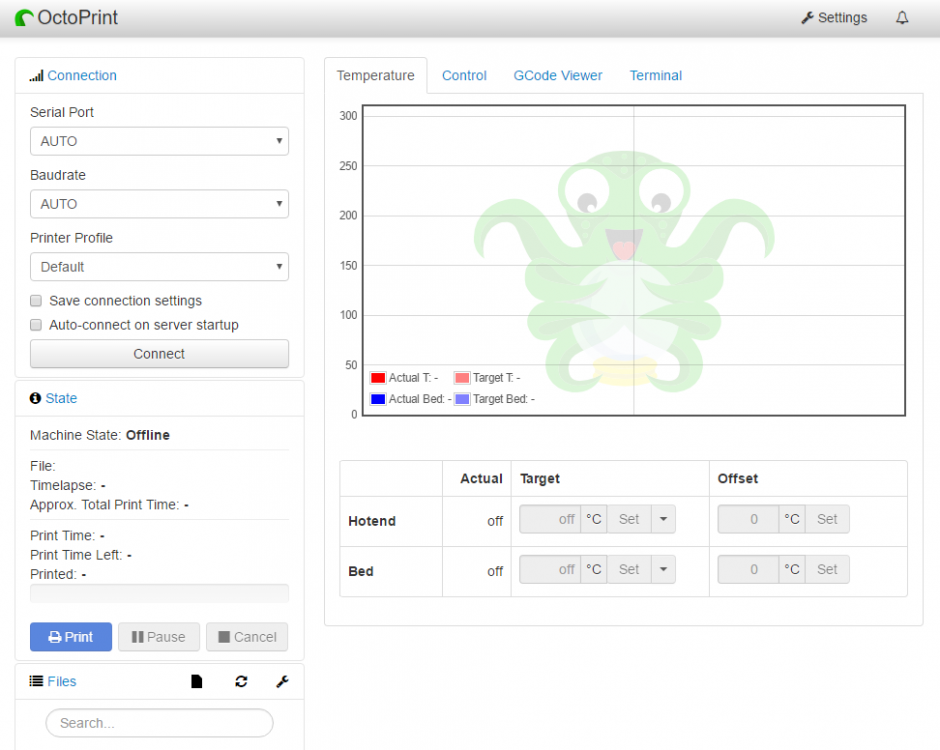Open the Terminal tab
Viewport: 940px width, 750px height.
656,76
